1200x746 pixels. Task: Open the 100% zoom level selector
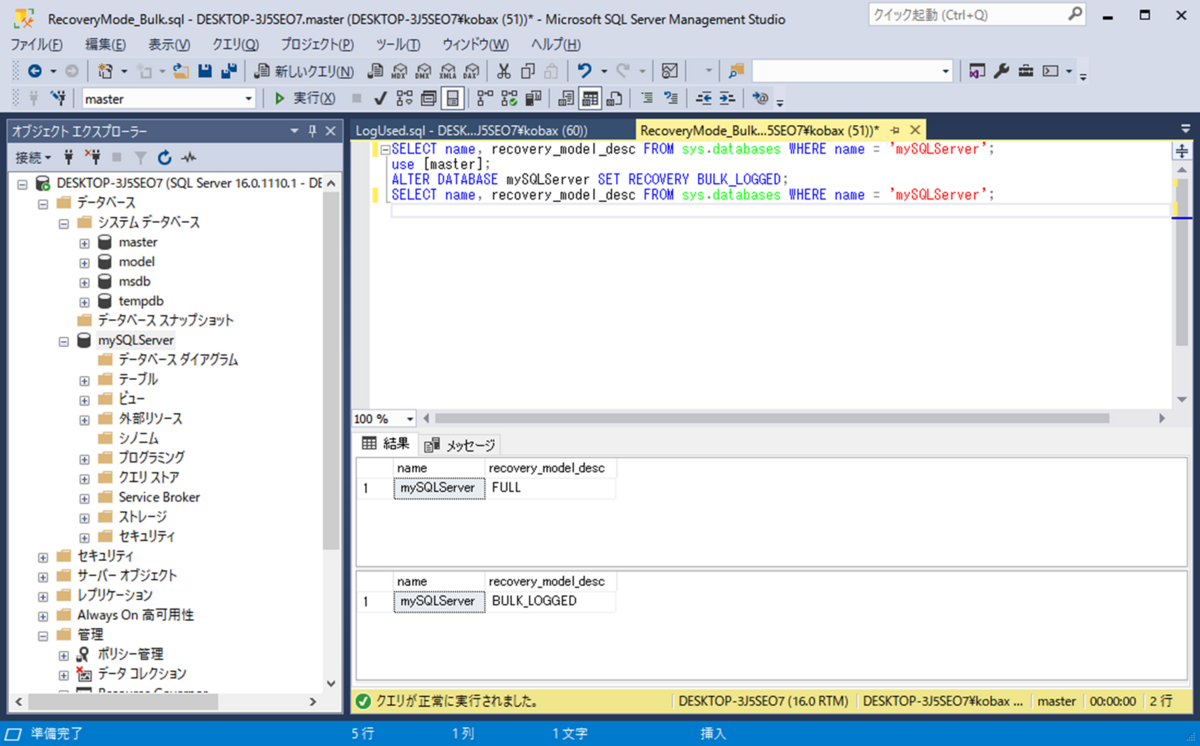tap(408, 418)
